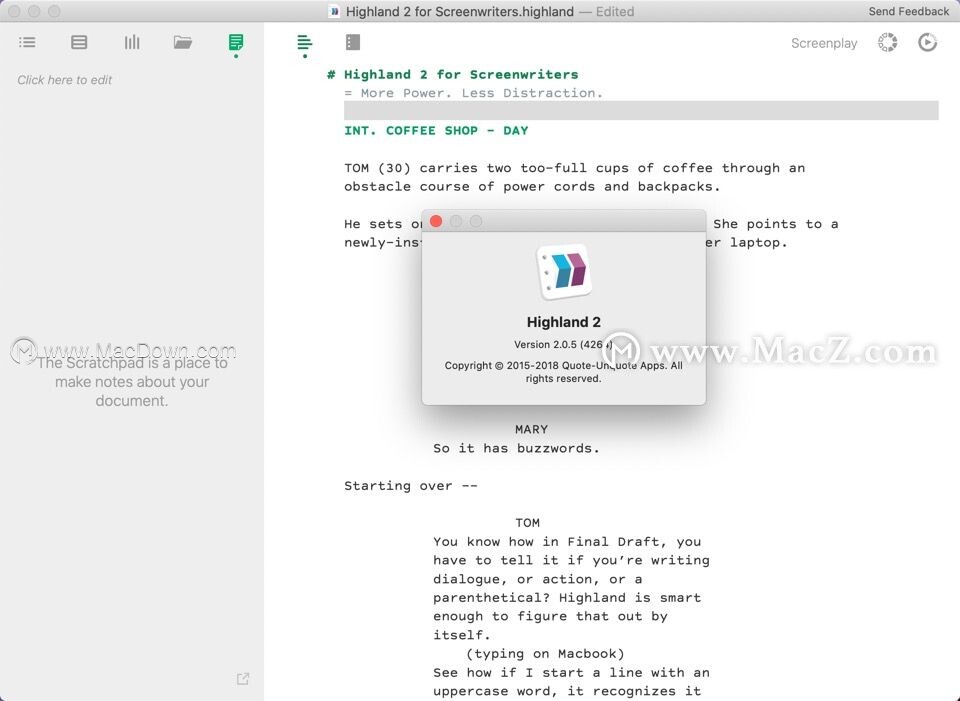Switch to the green text editor view icon

(304, 43)
